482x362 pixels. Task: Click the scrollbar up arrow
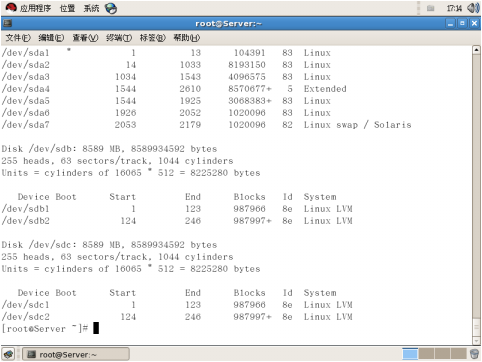point(476,50)
